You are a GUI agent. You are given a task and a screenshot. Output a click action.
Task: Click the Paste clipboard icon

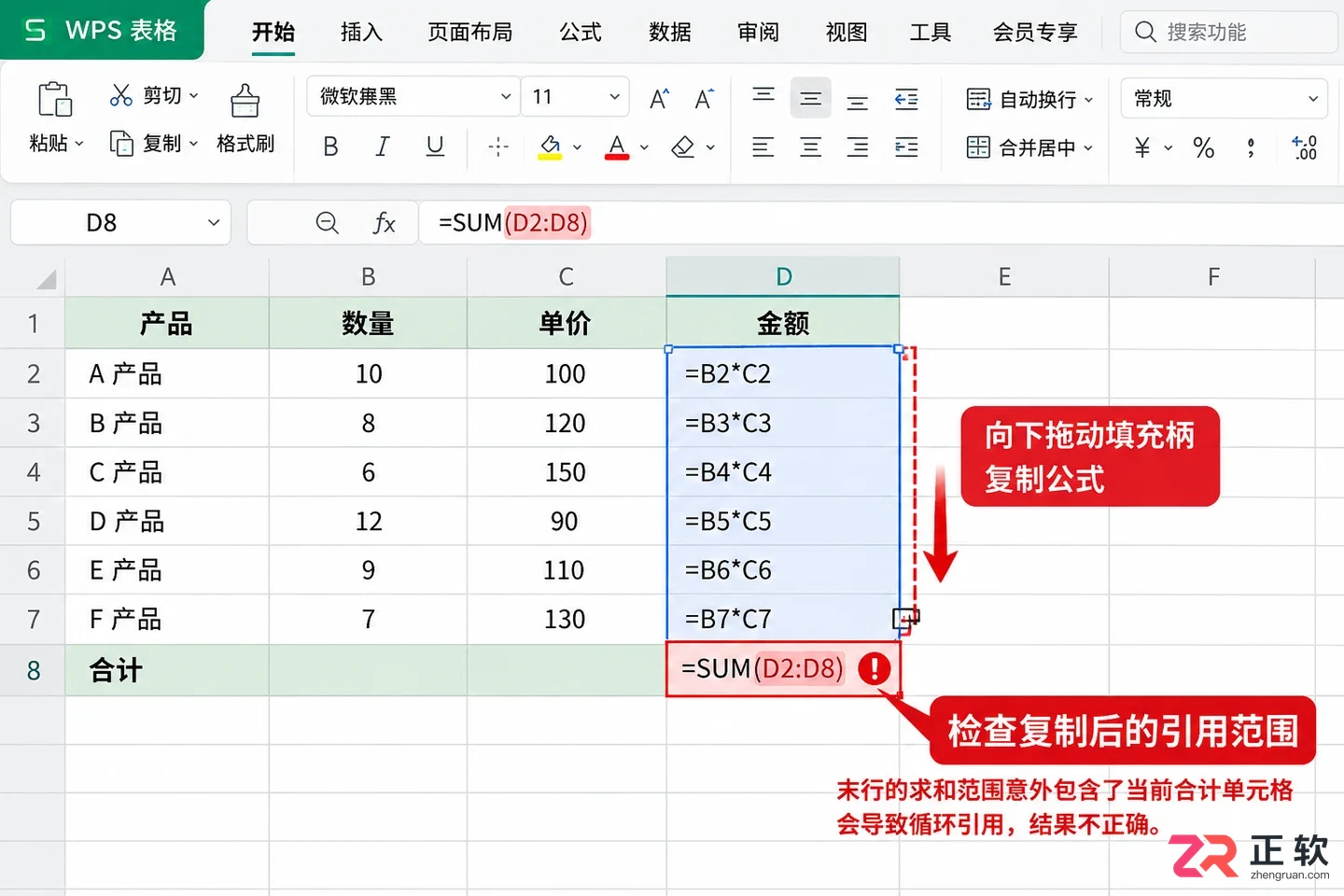coord(55,99)
